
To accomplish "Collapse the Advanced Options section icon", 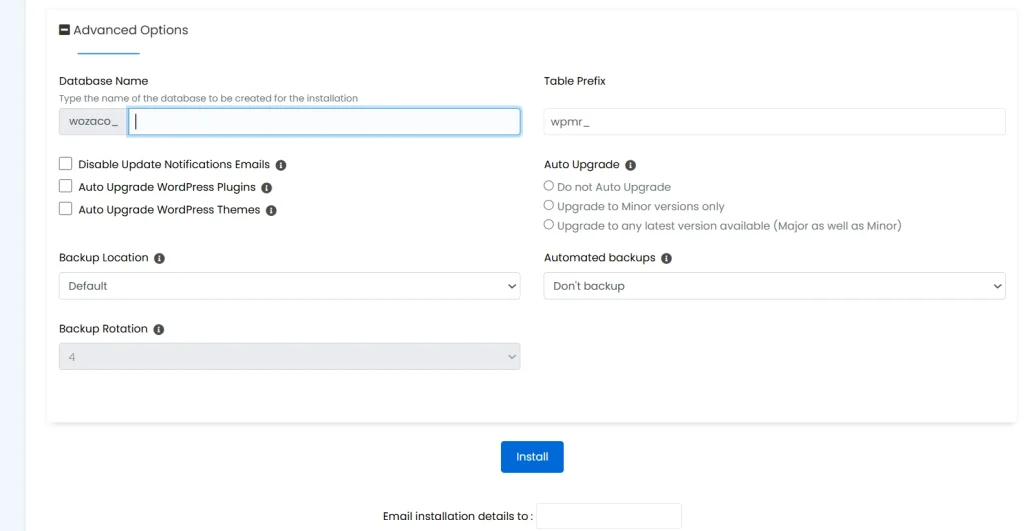I will pos(64,30).
